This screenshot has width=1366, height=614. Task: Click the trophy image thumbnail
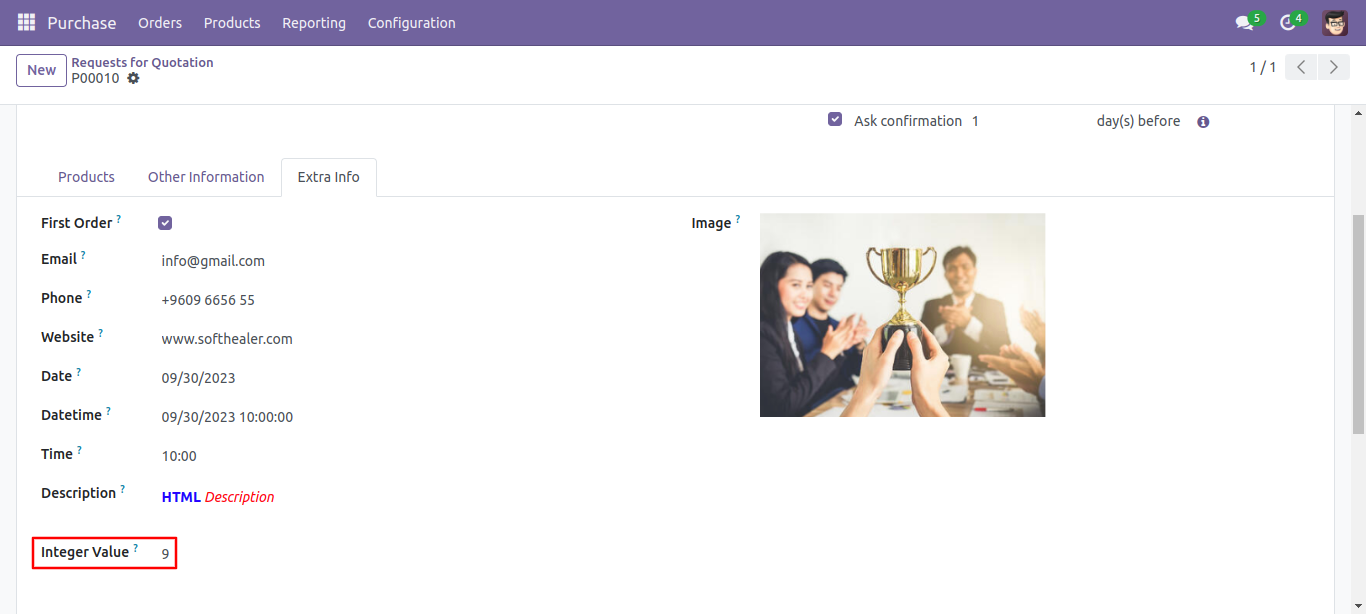(x=902, y=315)
